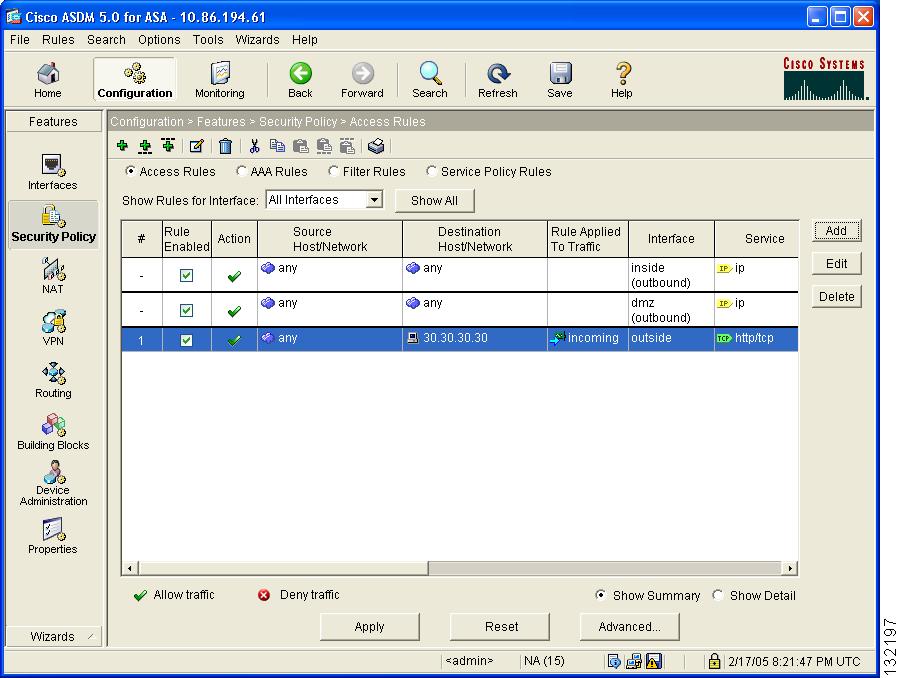Expand the Wizards panel in sidebar
Screen dimensions: 900x678
pyautogui.click(x=53, y=637)
